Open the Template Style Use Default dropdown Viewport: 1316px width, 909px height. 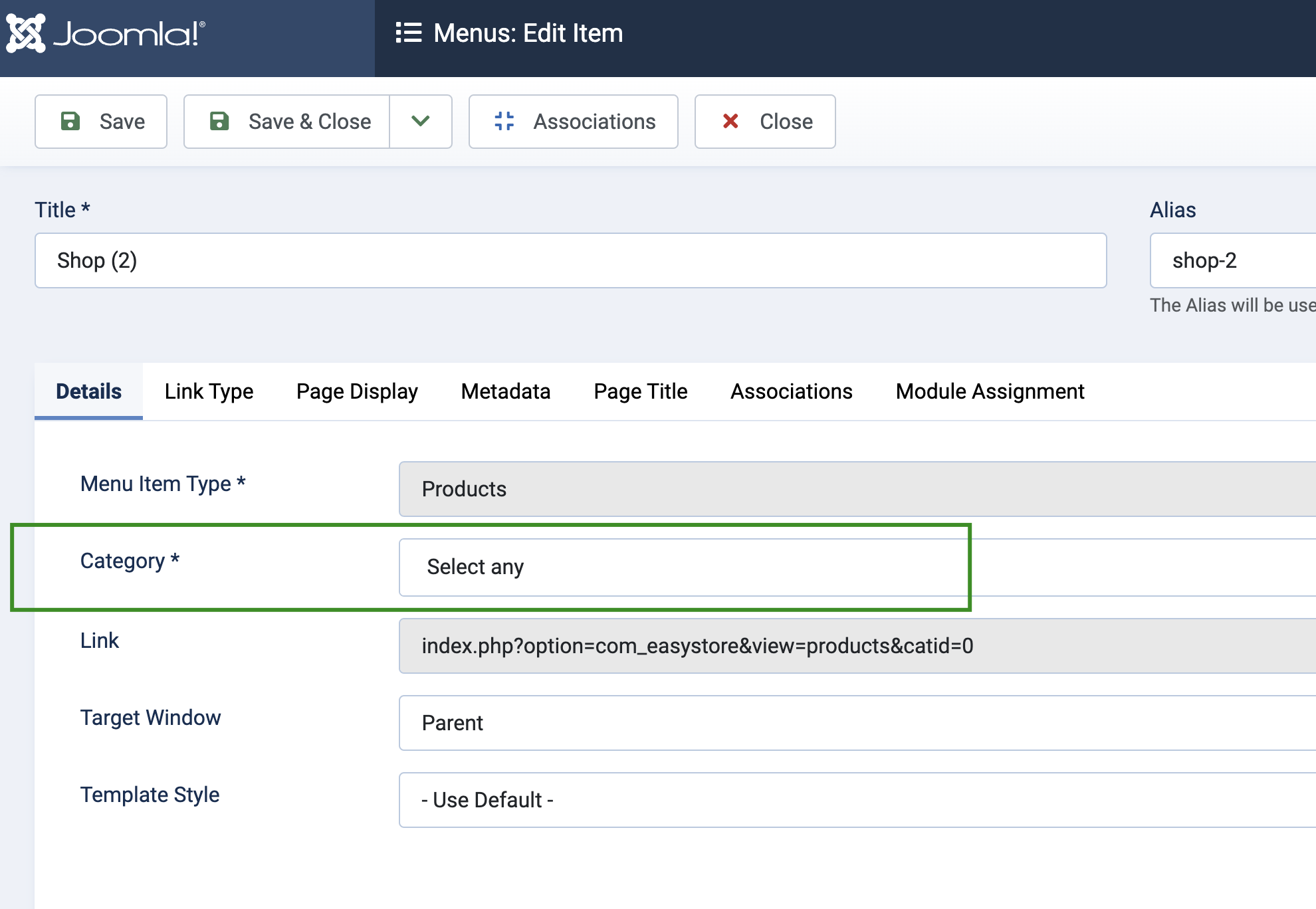coord(857,800)
